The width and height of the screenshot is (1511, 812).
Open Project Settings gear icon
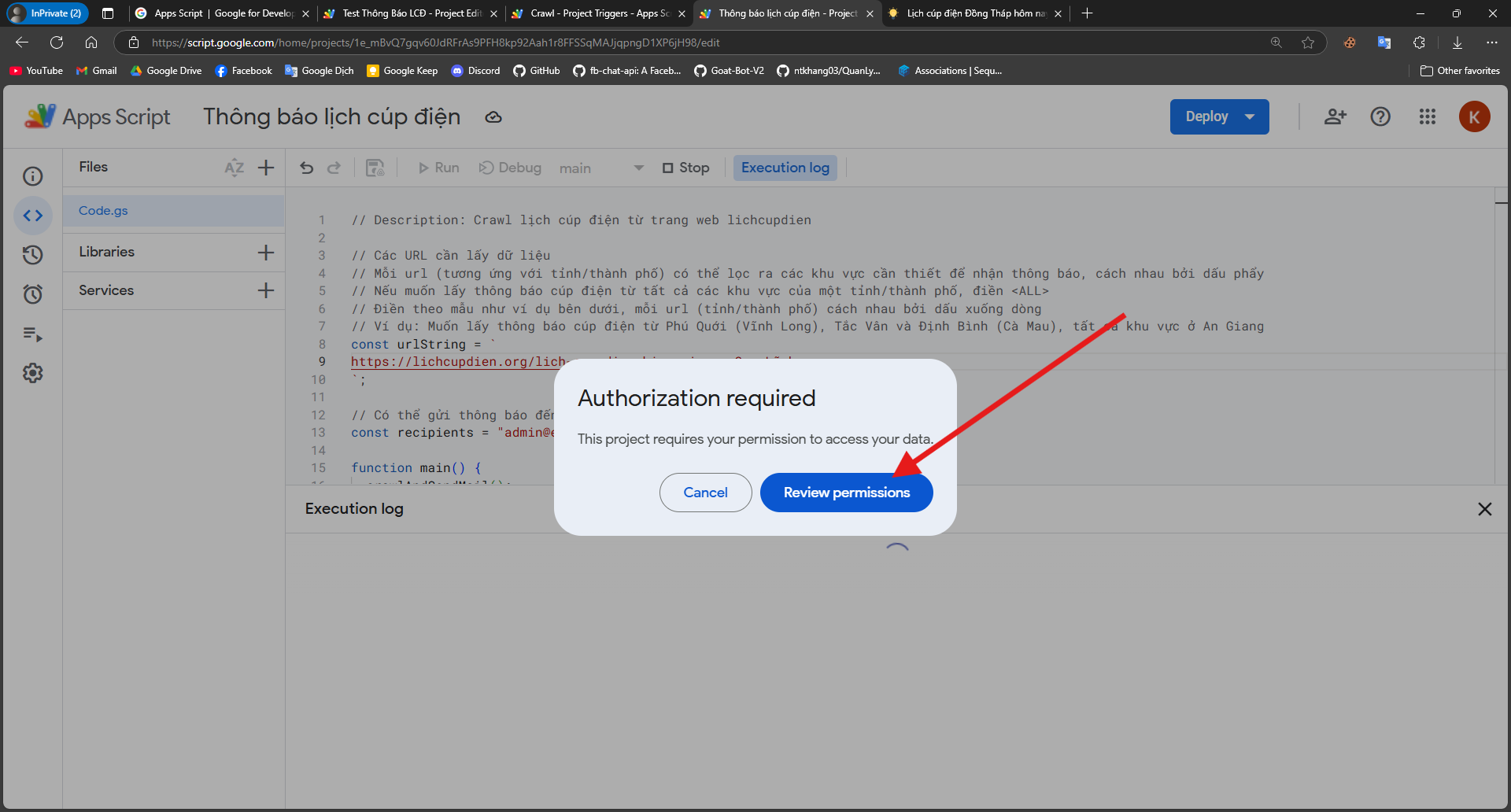(33, 373)
